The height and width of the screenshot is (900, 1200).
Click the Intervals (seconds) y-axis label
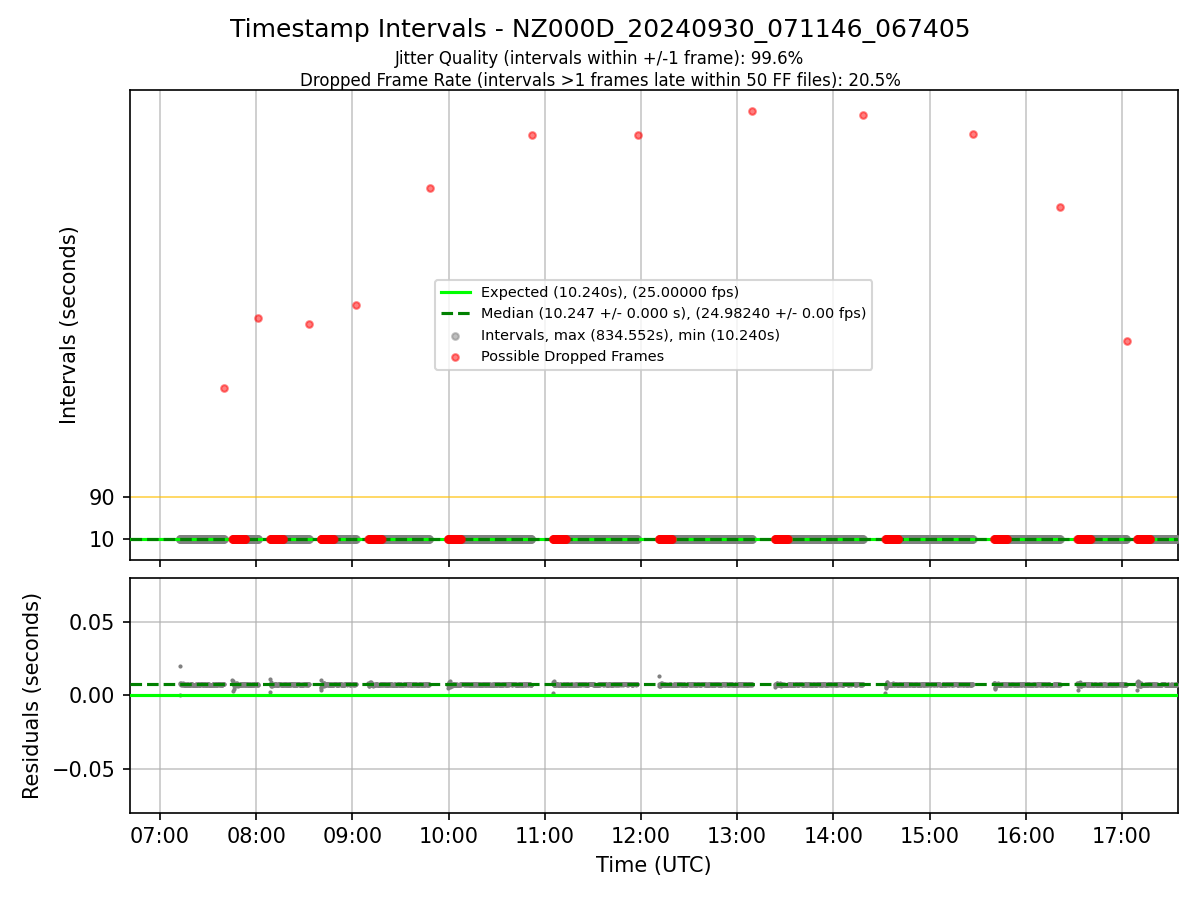69,325
